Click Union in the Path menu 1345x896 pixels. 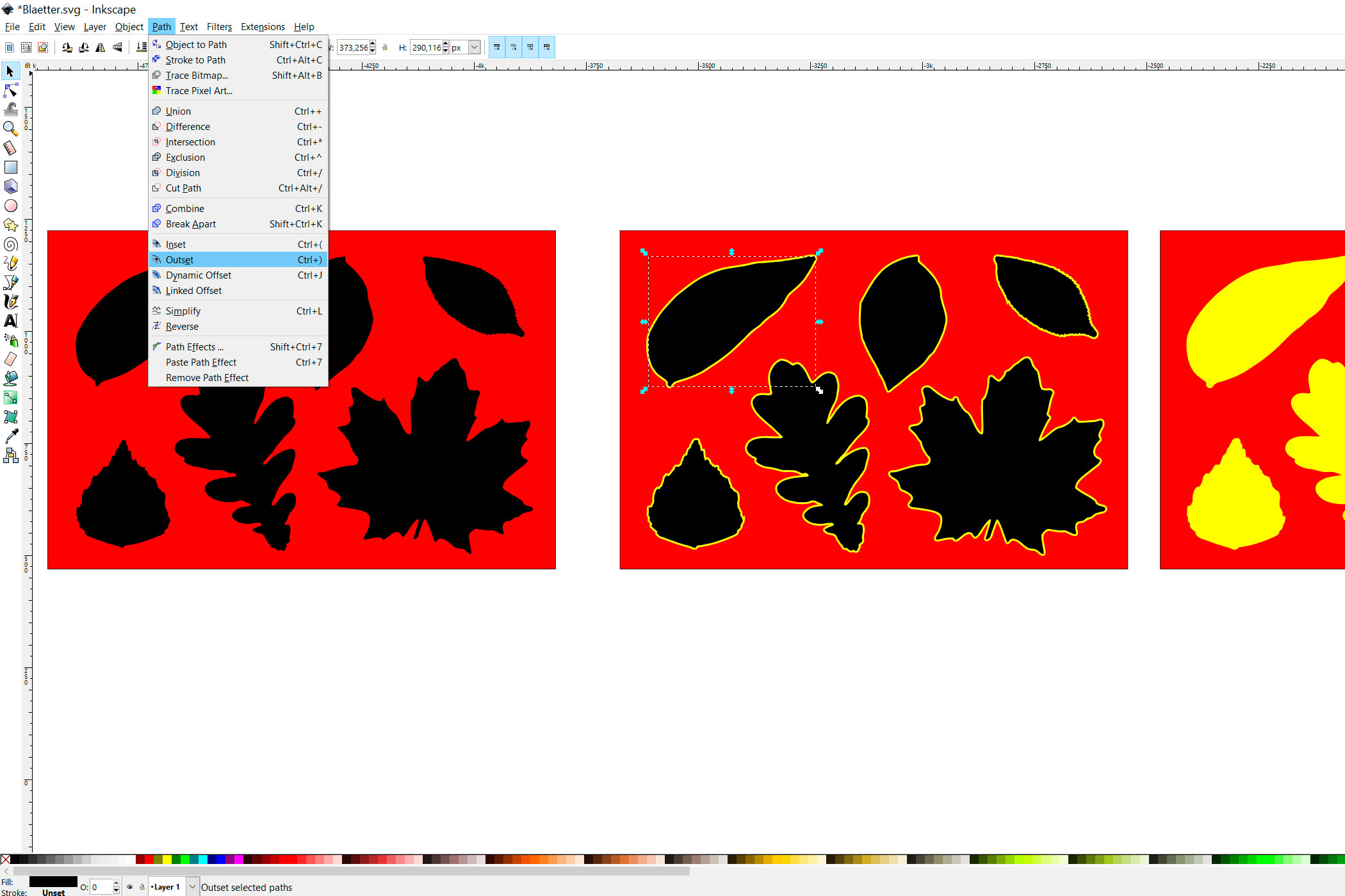178,111
